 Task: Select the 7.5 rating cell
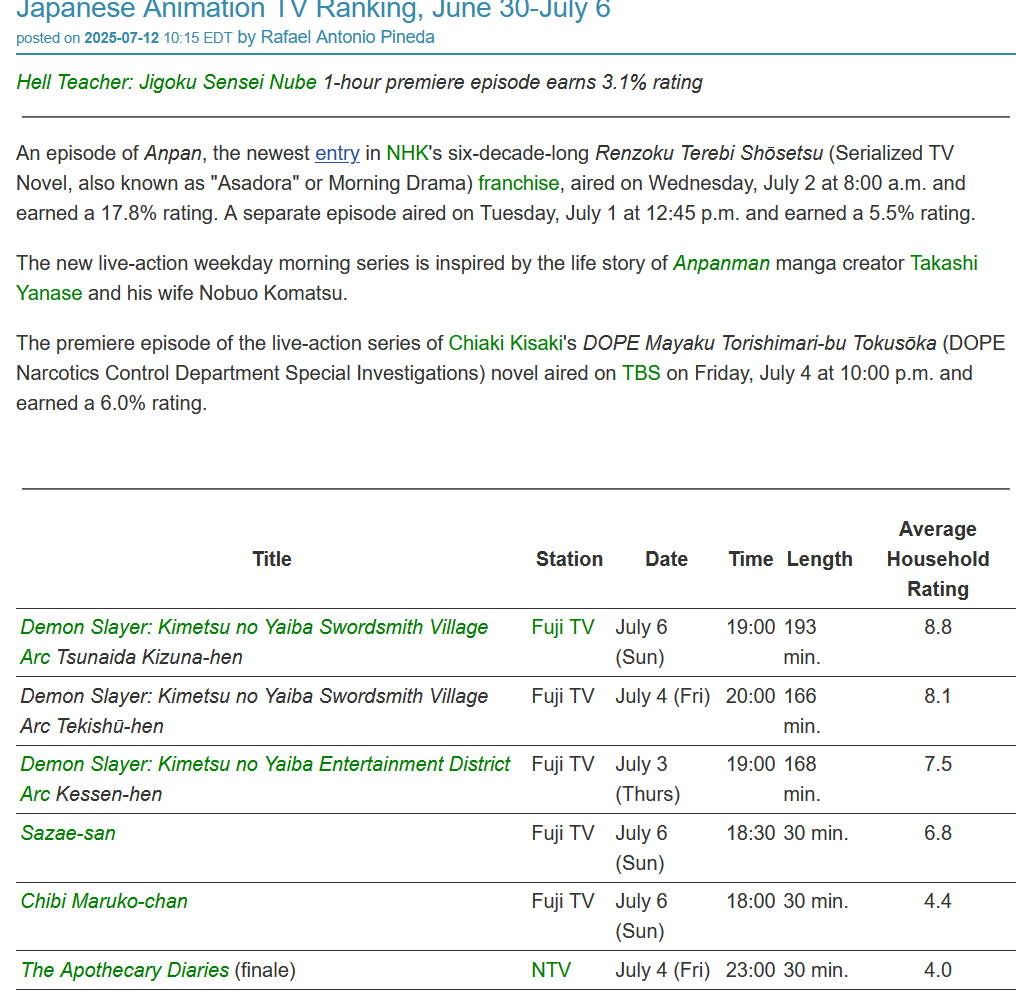[938, 764]
